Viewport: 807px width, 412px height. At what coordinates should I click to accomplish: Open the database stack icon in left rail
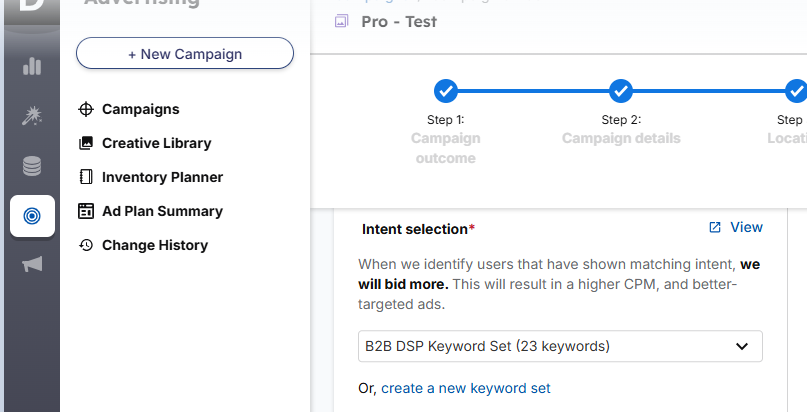32,166
